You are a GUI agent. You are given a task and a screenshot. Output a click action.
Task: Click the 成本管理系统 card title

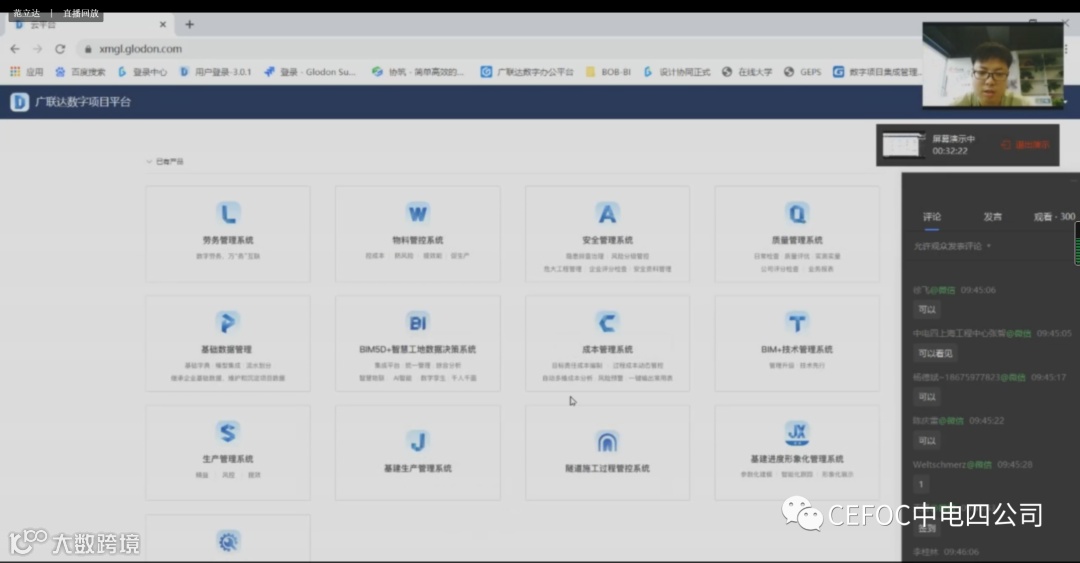[x=607, y=349]
